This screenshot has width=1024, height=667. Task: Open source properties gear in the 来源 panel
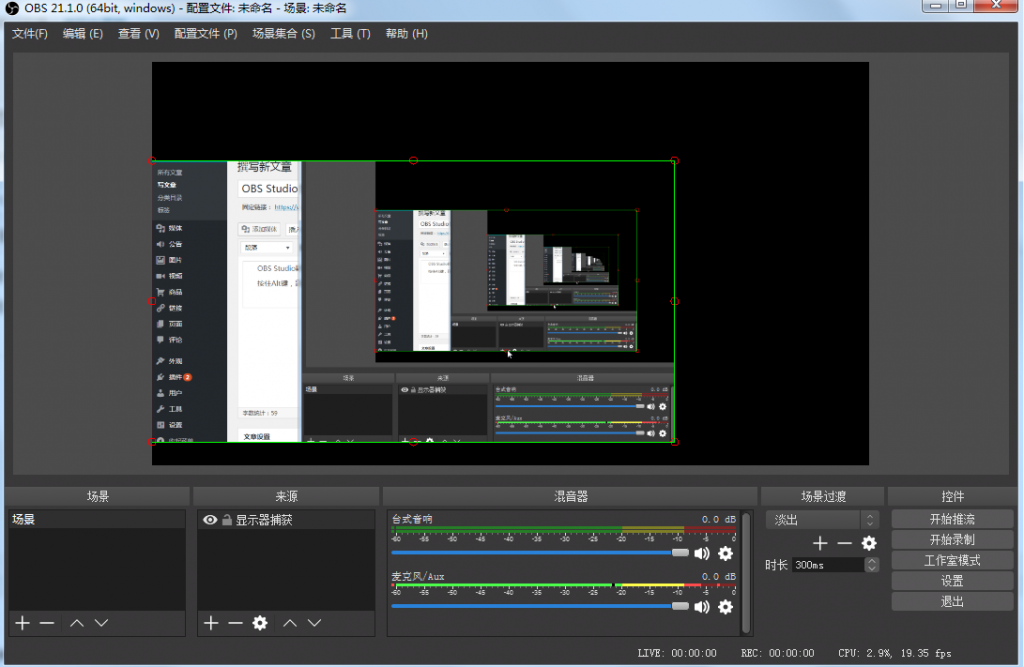pyautogui.click(x=260, y=623)
